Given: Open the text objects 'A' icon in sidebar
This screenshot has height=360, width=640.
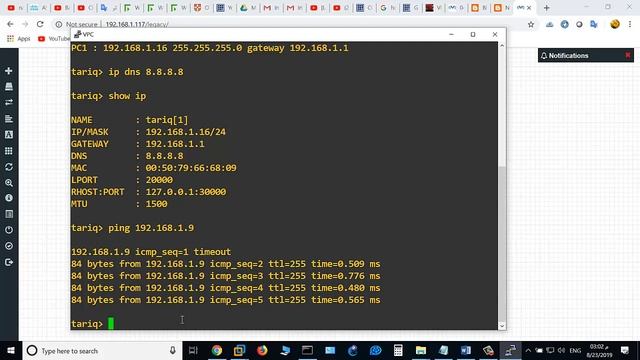Looking at the screenshot, I should pos(9,135).
